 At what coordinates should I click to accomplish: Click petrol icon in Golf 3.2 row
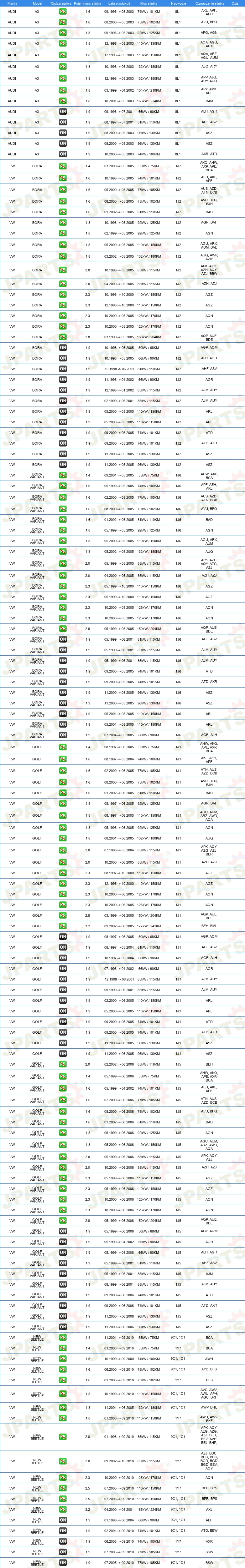63,926
